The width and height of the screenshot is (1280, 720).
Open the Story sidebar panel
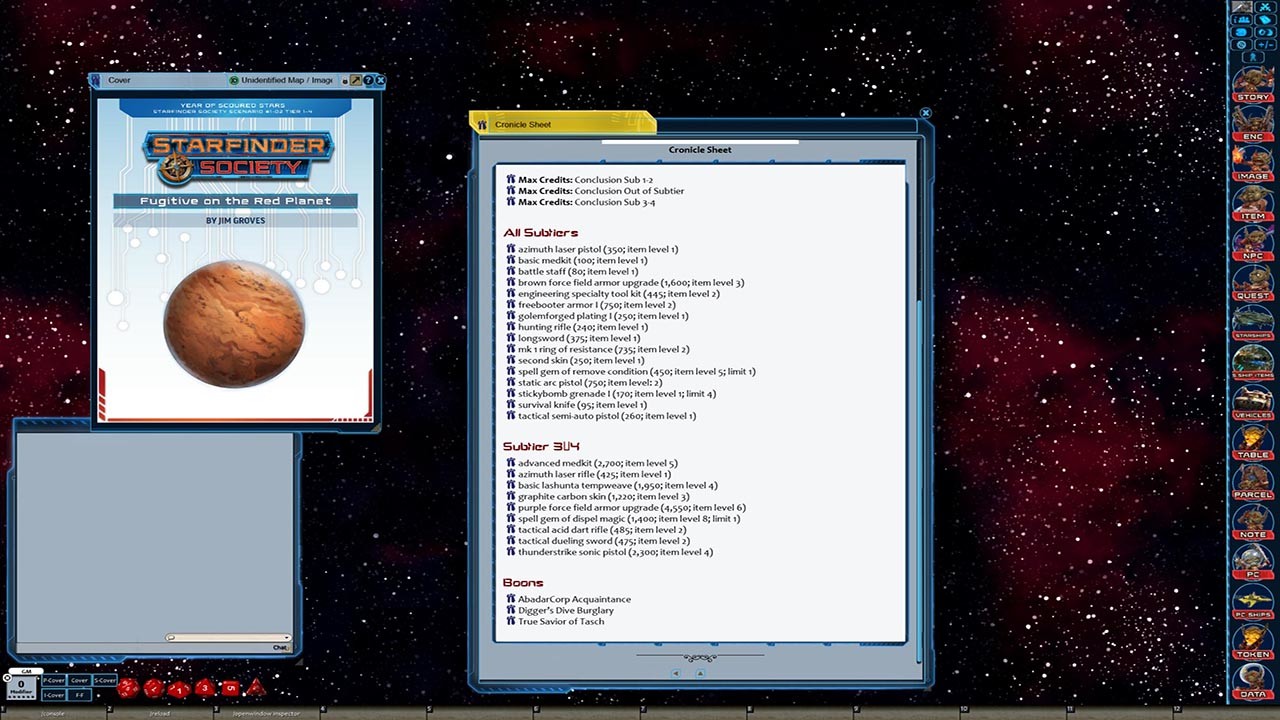coord(1252,84)
